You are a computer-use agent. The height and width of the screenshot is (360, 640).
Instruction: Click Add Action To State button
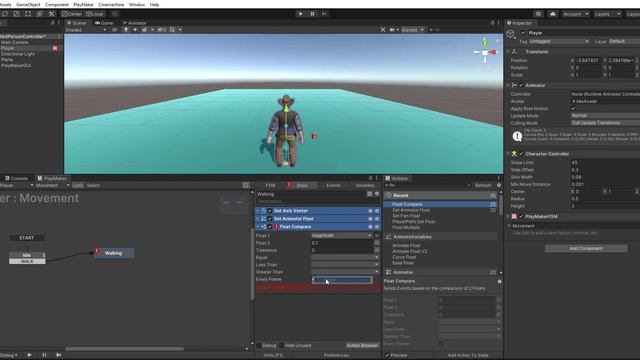point(468,356)
